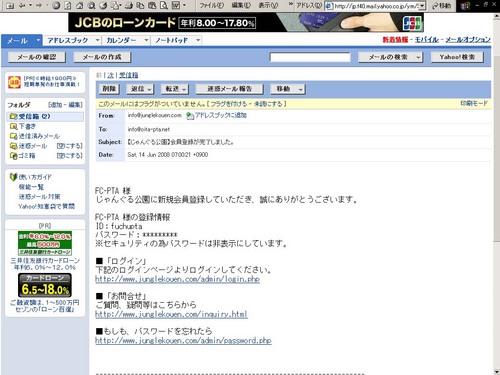The width and height of the screenshot is (500, 375).
Task: Expand the Move (移動) dropdown
Action: coord(301,89)
